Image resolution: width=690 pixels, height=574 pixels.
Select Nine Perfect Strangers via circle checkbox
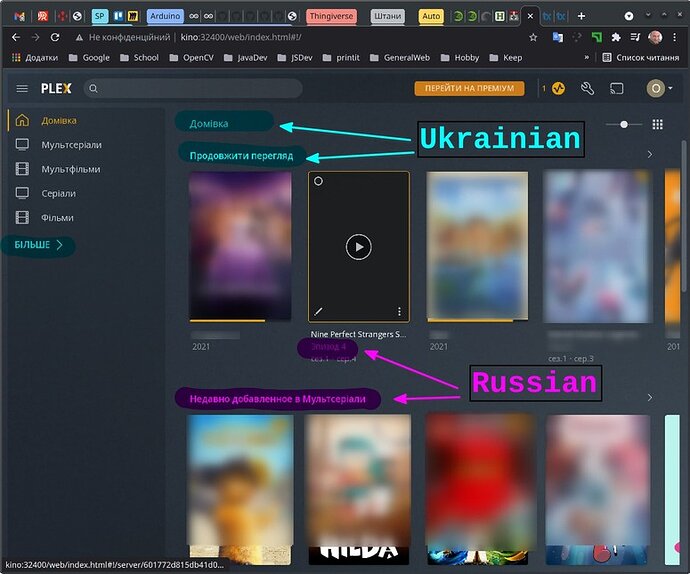pos(318,181)
